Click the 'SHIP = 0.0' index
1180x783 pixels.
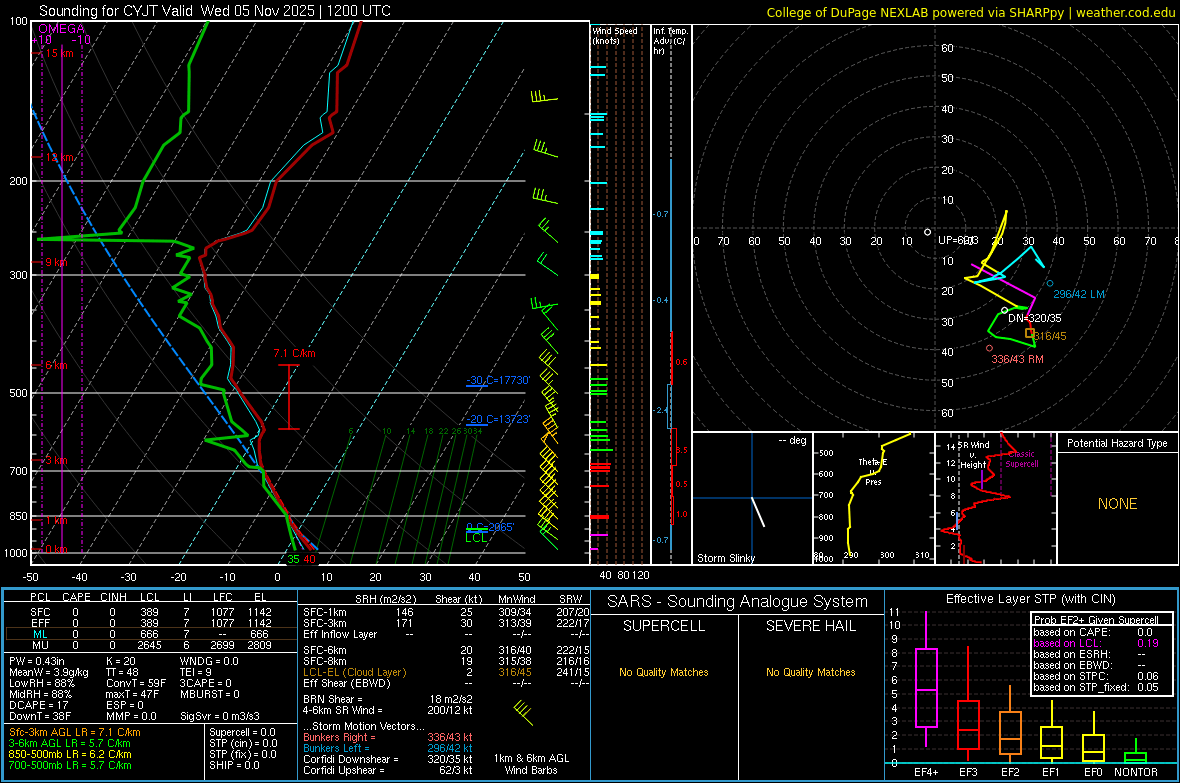233,765
